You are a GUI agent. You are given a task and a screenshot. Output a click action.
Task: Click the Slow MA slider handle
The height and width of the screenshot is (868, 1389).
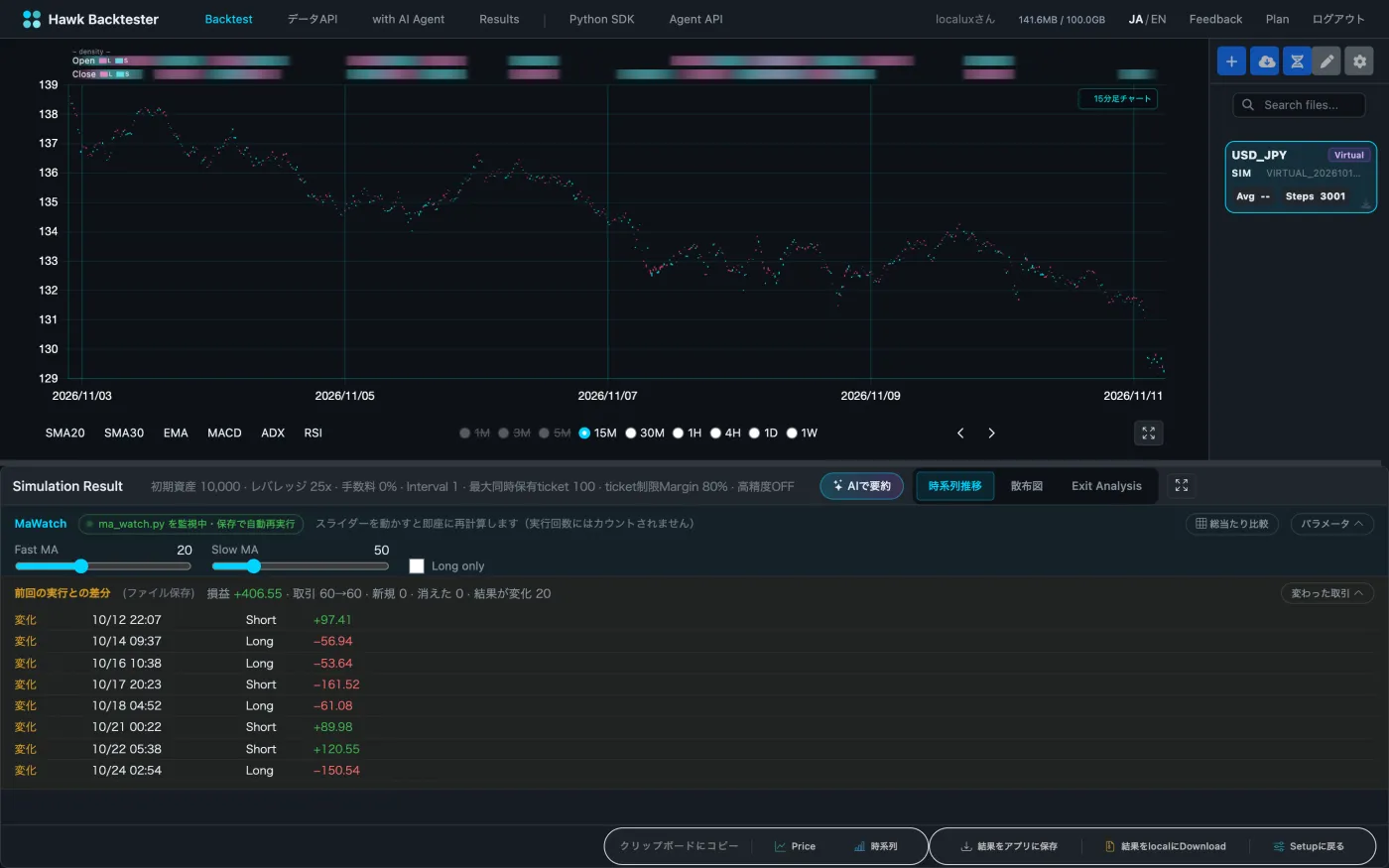tap(253, 566)
